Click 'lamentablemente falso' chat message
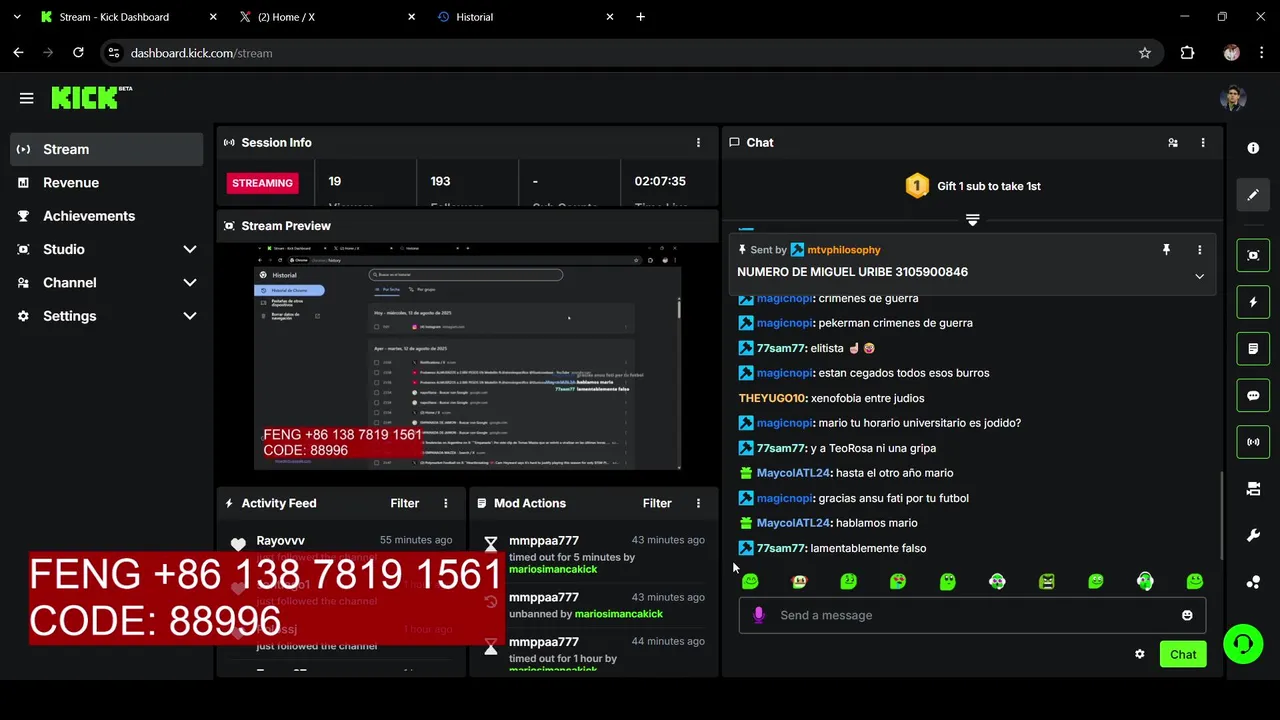The width and height of the screenshot is (1280, 720). 868,548
